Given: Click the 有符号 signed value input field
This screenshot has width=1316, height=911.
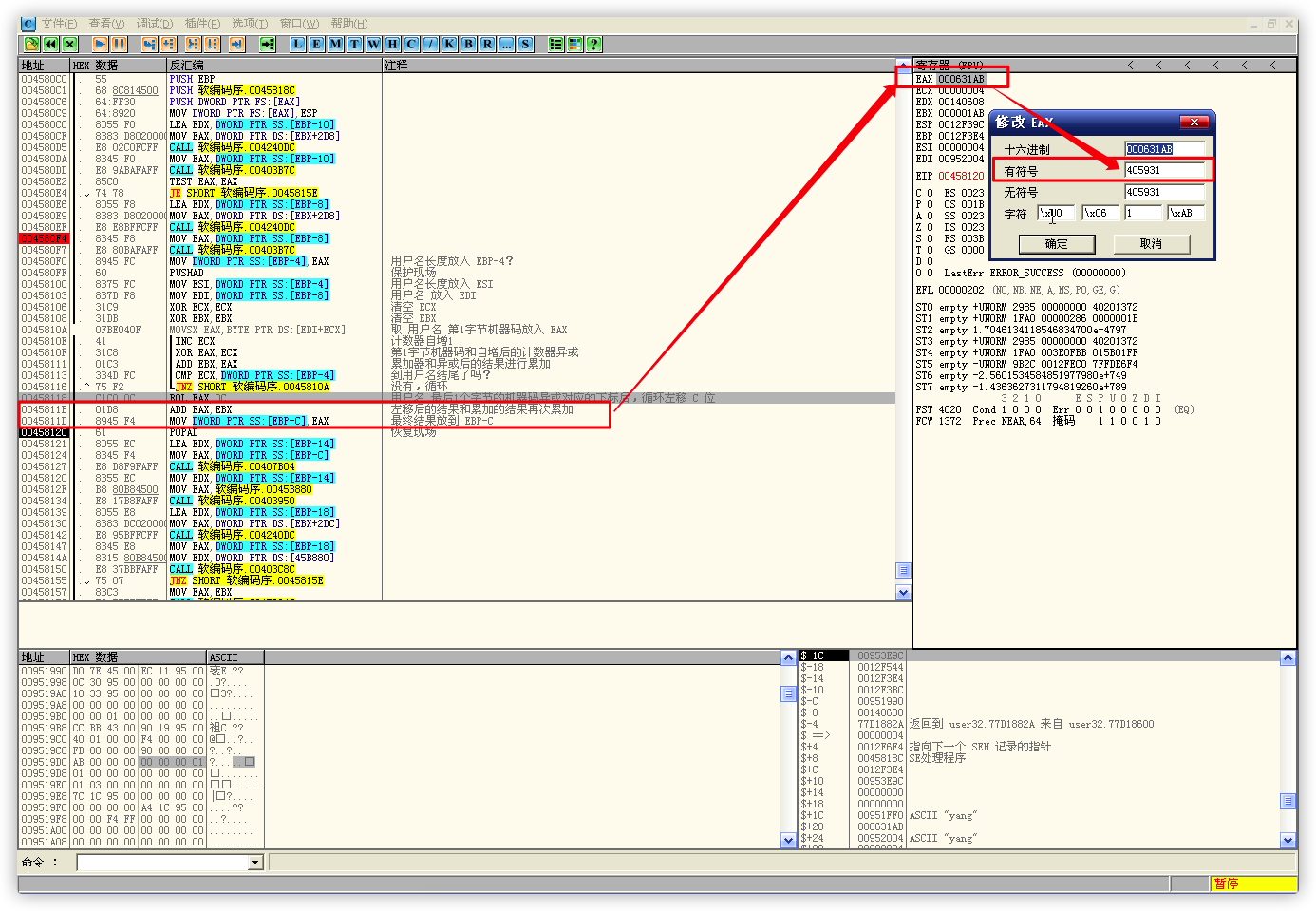Looking at the screenshot, I should [x=1164, y=171].
